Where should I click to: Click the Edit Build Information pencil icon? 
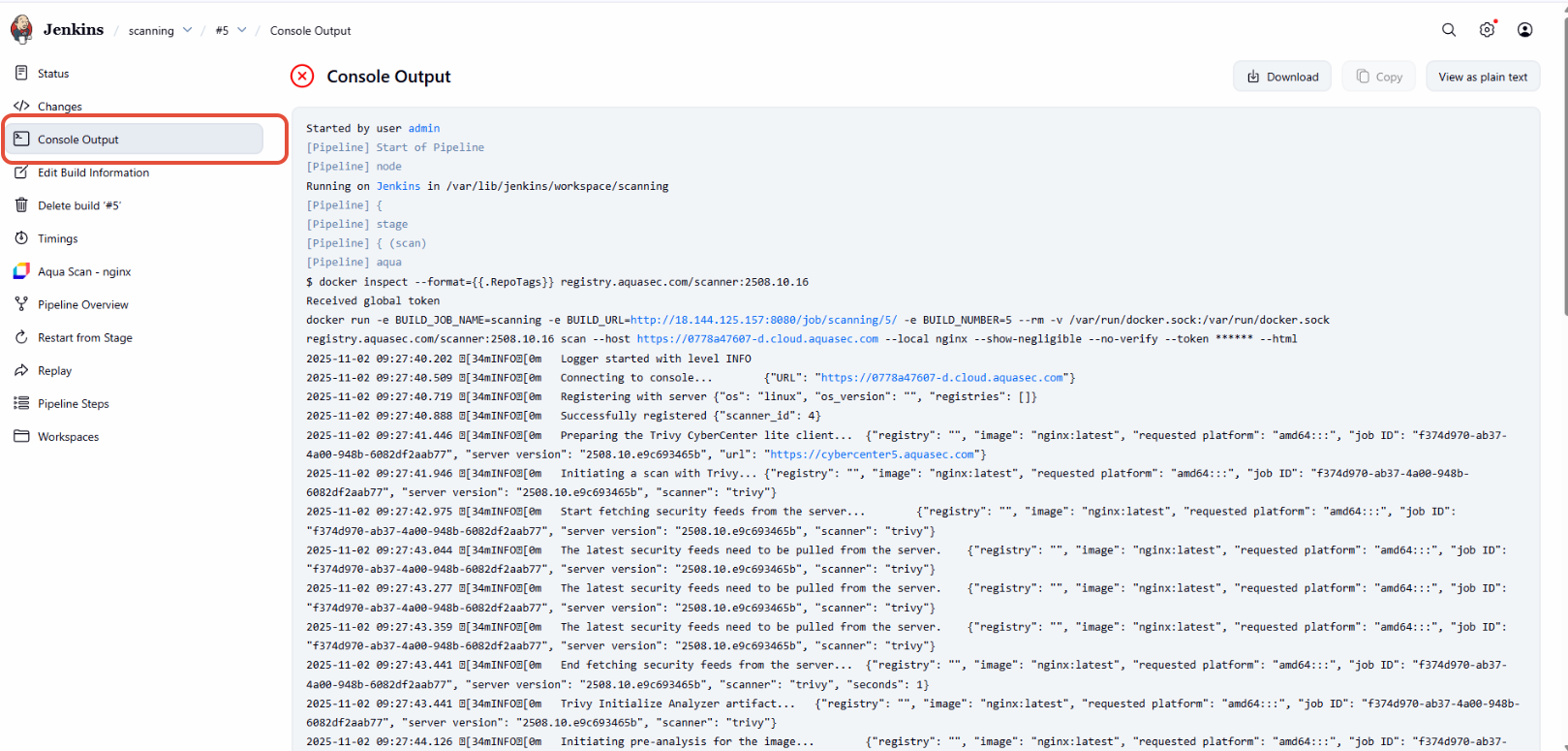pos(21,172)
